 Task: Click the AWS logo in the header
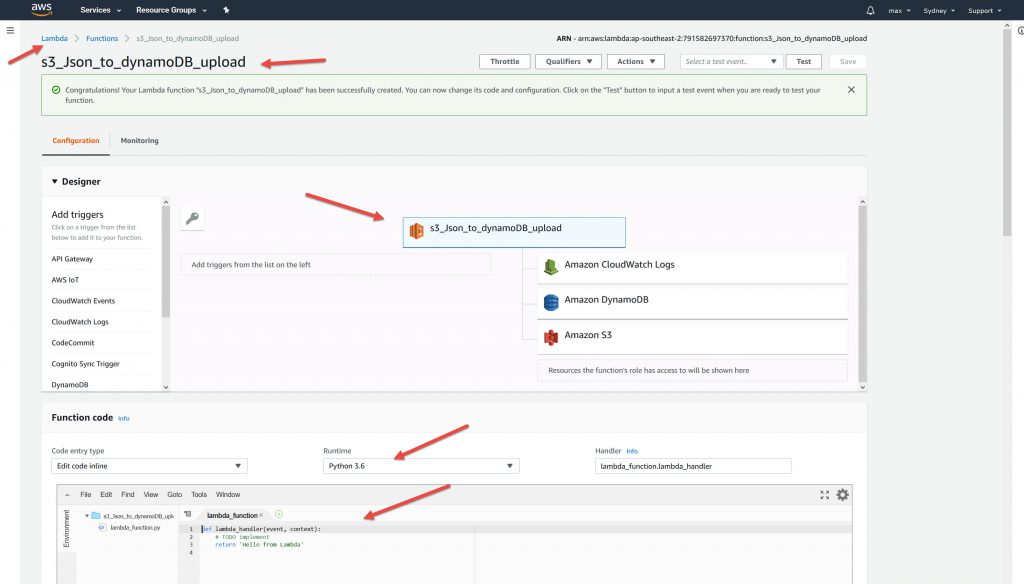pos(41,10)
